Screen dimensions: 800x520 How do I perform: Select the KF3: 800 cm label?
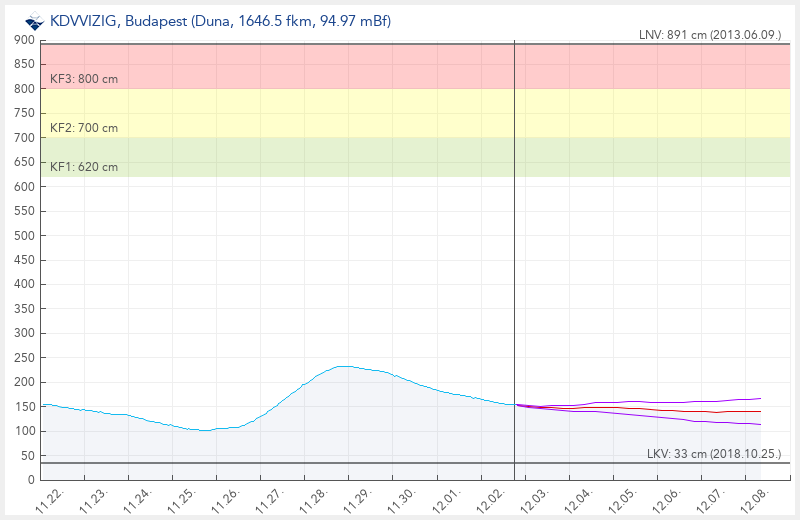pyautogui.click(x=84, y=79)
